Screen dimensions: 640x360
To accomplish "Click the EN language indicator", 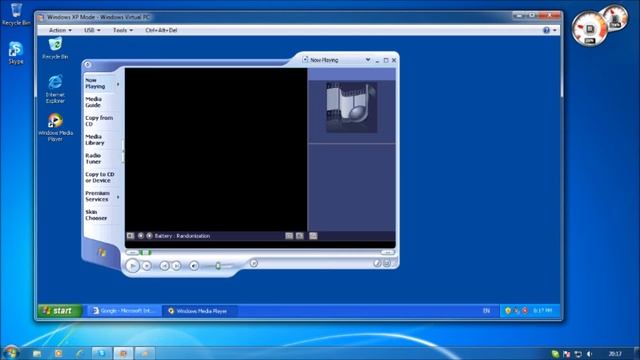I will coord(486,311).
